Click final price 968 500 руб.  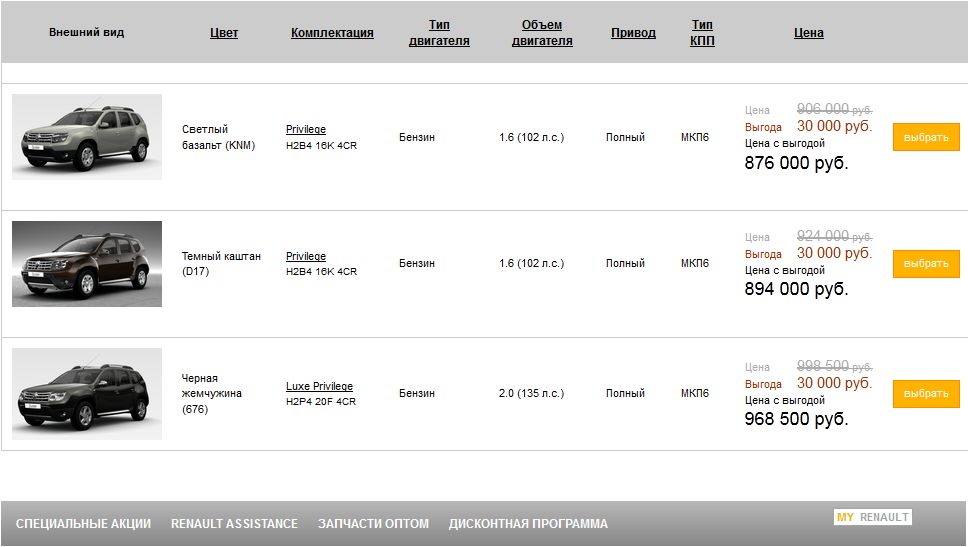pyautogui.click(x=796, y=419)
